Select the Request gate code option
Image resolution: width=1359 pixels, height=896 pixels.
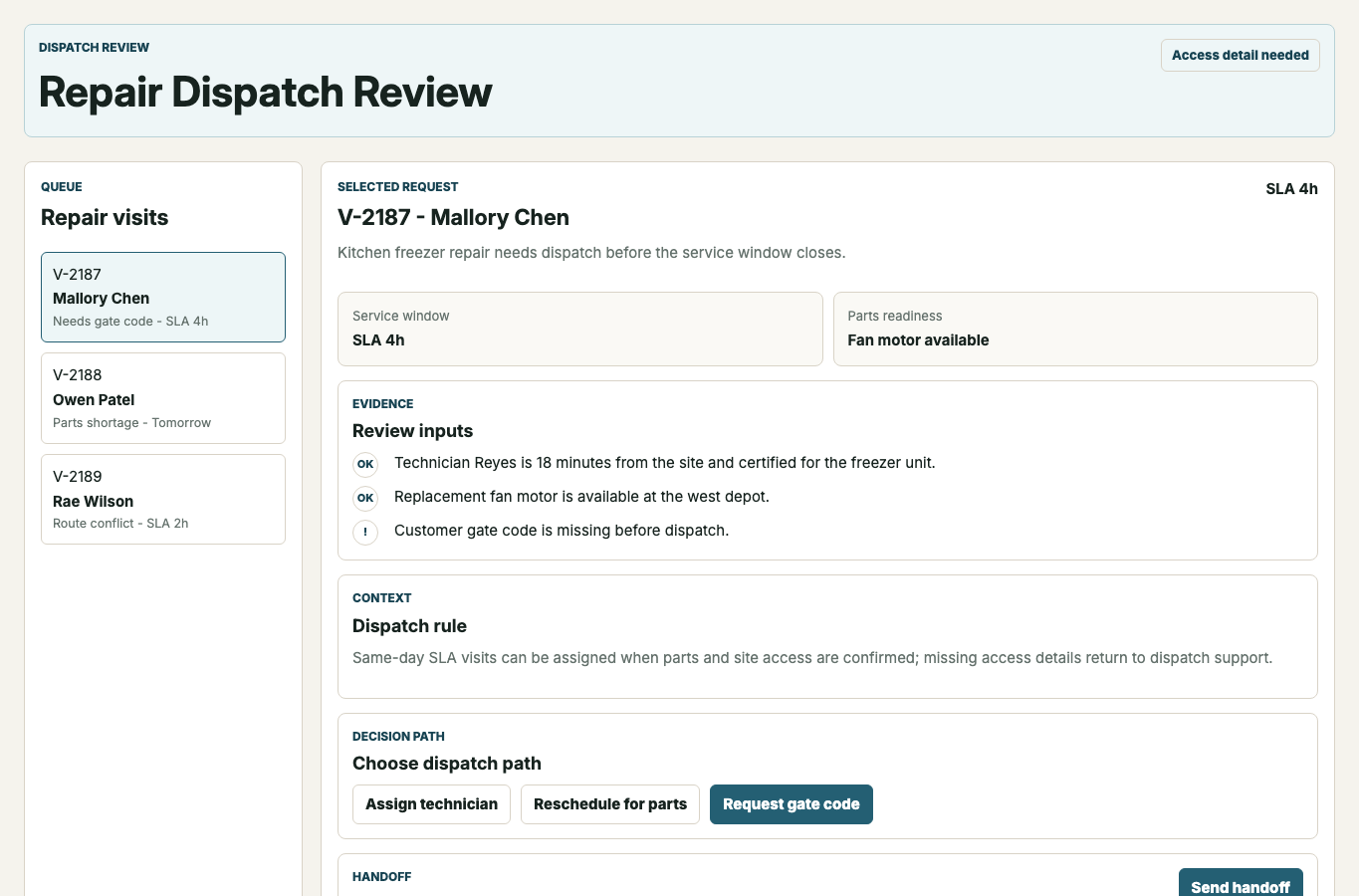[792, 804]
